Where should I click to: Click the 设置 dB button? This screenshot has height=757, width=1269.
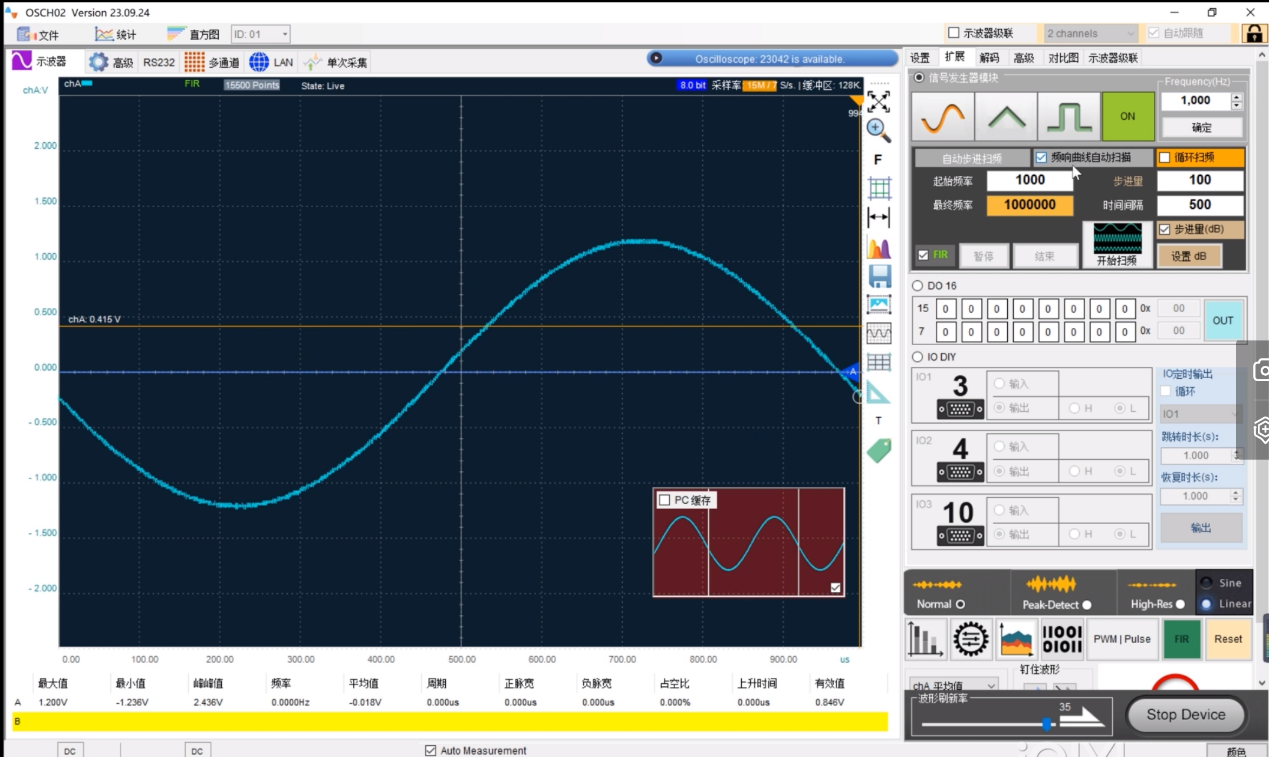1188,256
